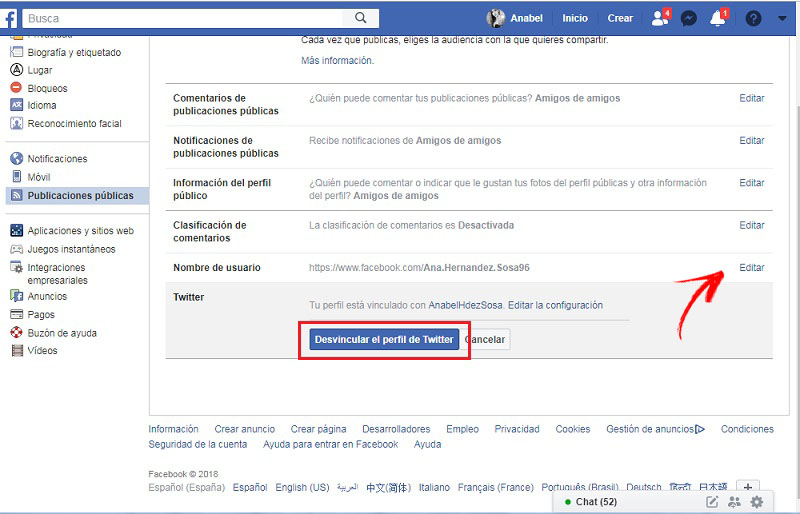Click the Buzón de ayuda lifebuoy icon
Viewport: 800px width, 514px height.
[x=17, y=333]
